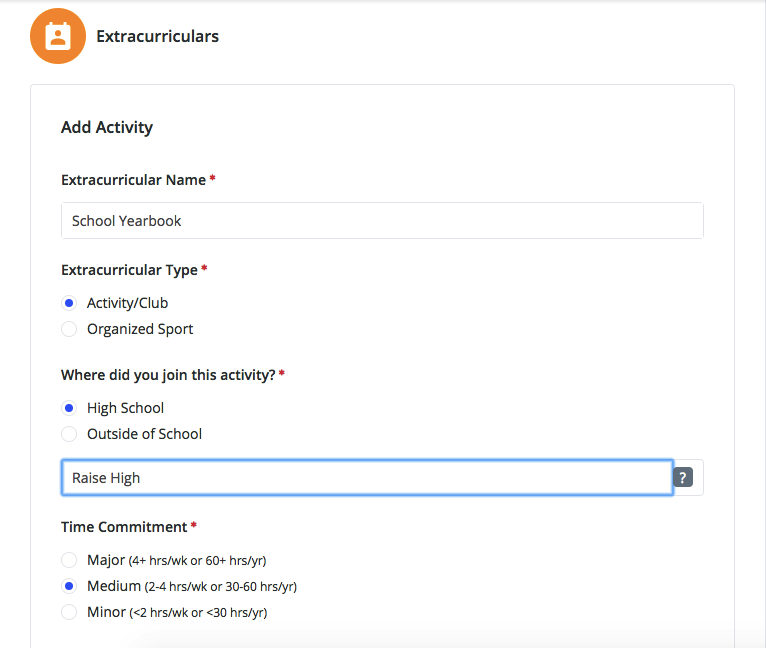
Task: Choose the Outside of School radio button
Action: pos(69,434)
